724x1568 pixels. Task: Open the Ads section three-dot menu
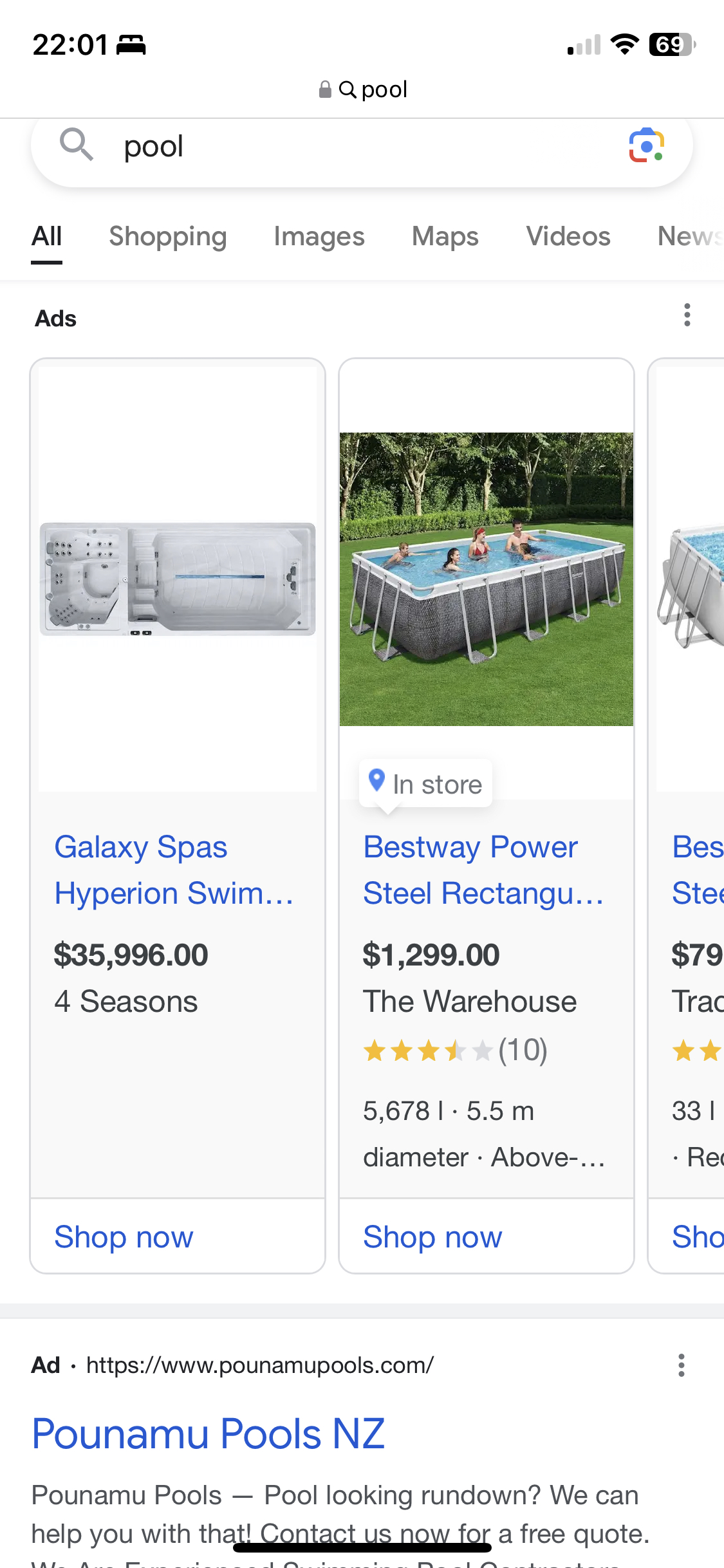click(x=687, y=315)
